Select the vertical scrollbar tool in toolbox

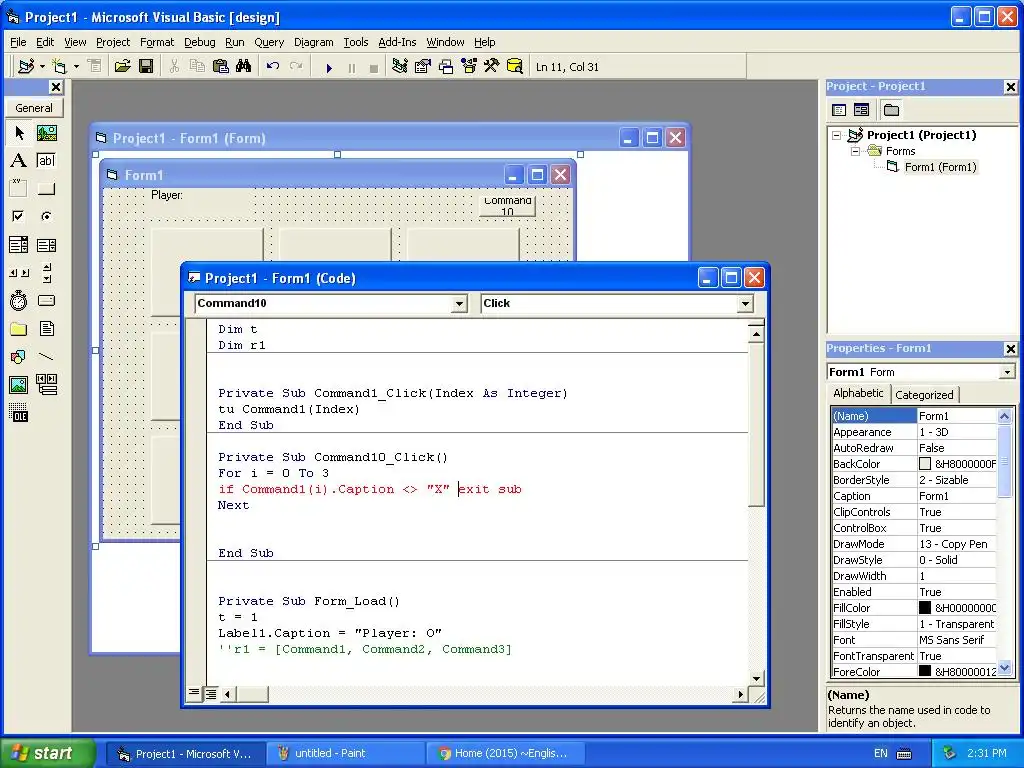(46, 273)
